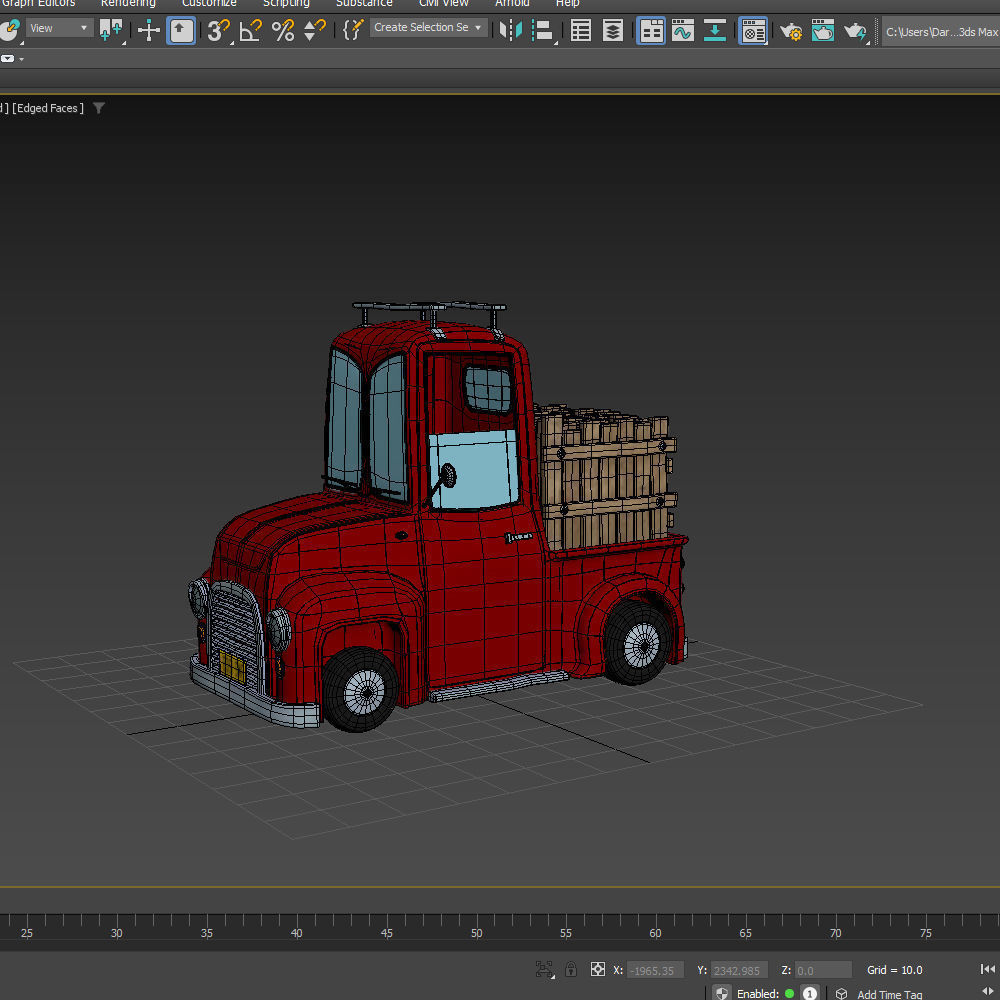
Task: Click the numbered circle badge after Enabled
Action: click(x=810, y=993)
